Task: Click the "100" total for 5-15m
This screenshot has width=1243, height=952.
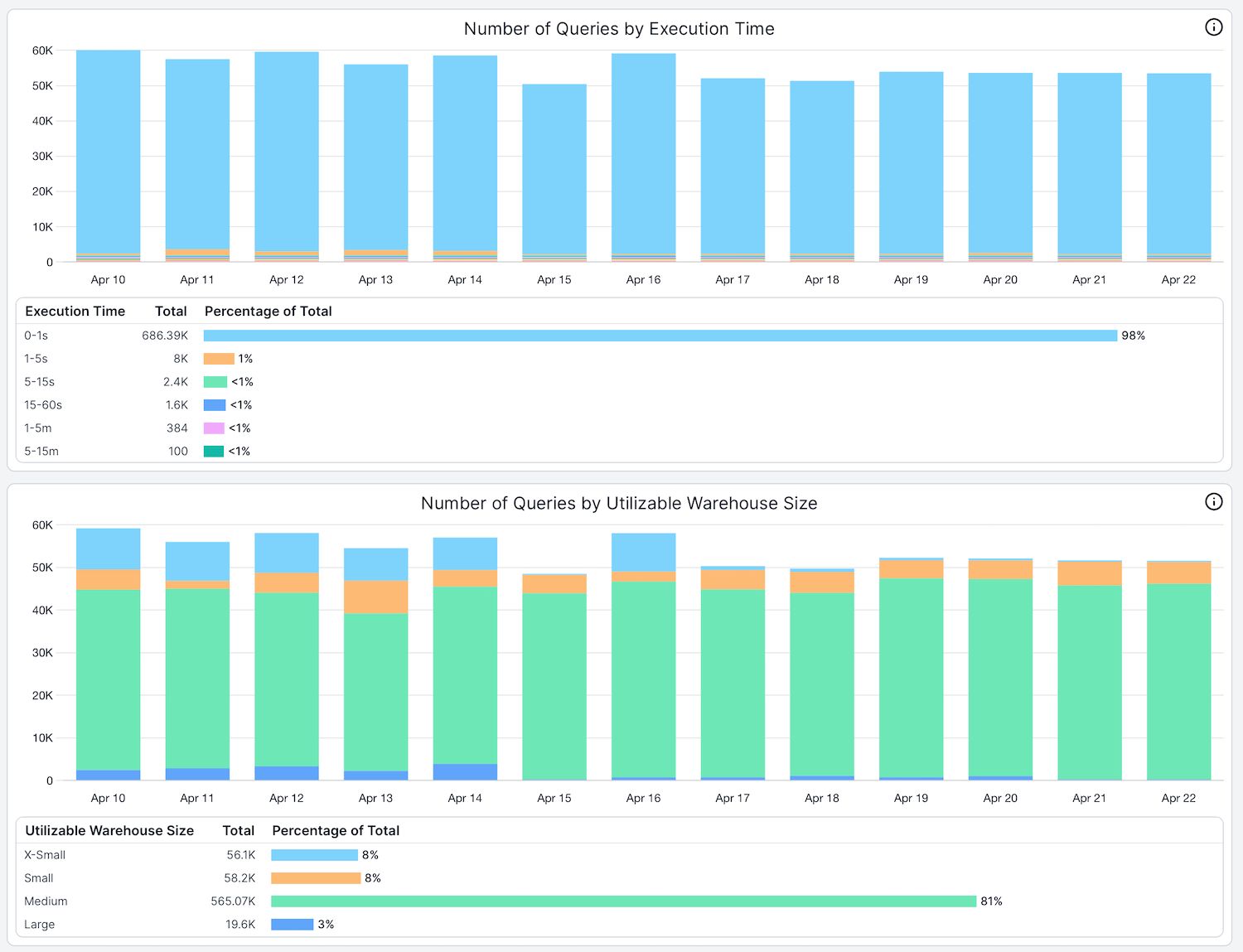Action: point(178,452)
